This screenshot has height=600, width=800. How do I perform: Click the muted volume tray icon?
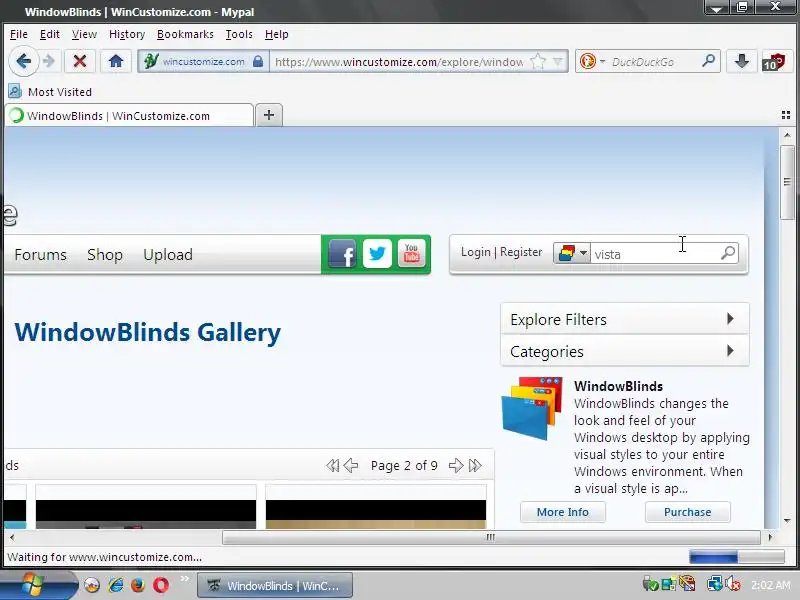coord(733,585)
